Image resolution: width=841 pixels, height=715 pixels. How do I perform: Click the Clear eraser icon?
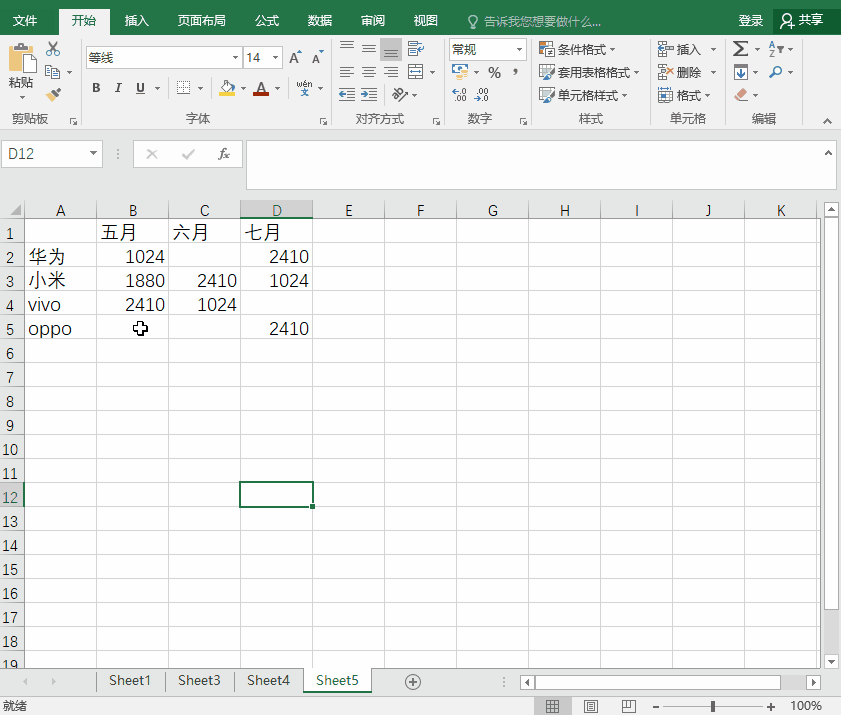pyautogui.click(x=741, y=95)
